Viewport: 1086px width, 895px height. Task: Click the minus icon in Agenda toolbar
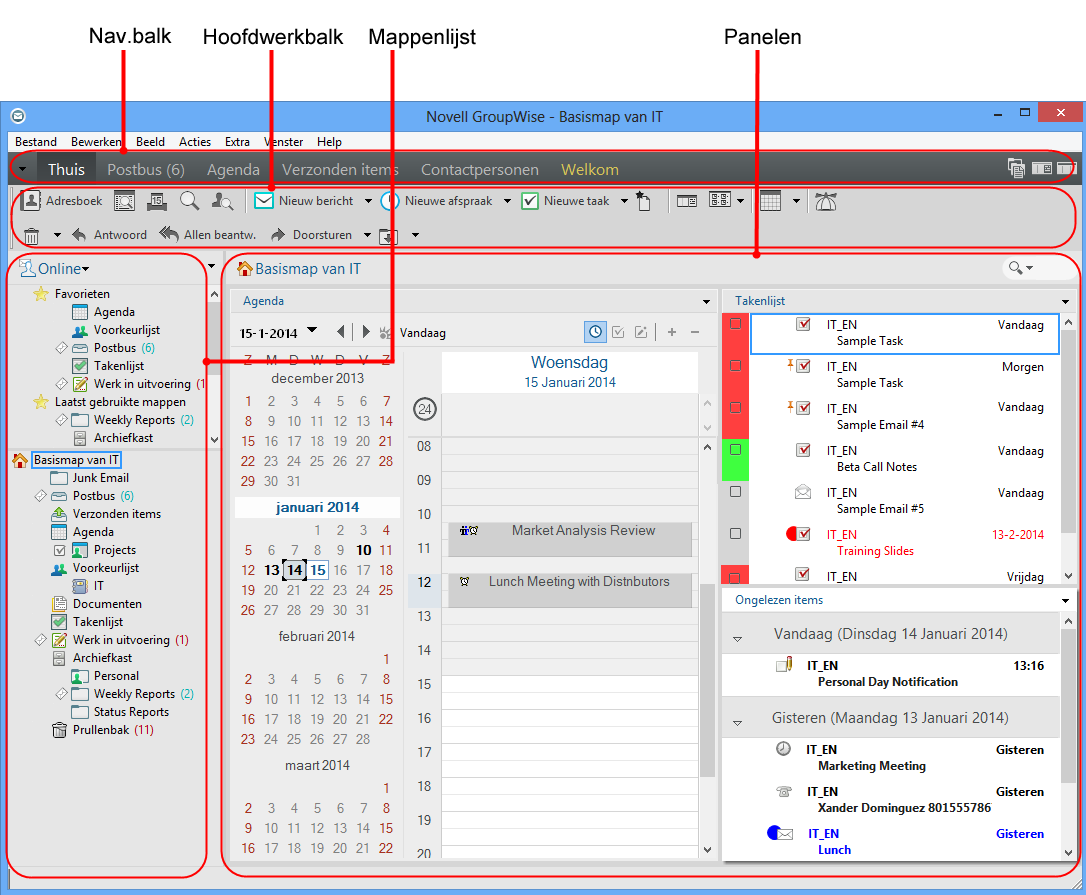coord(695,333)
